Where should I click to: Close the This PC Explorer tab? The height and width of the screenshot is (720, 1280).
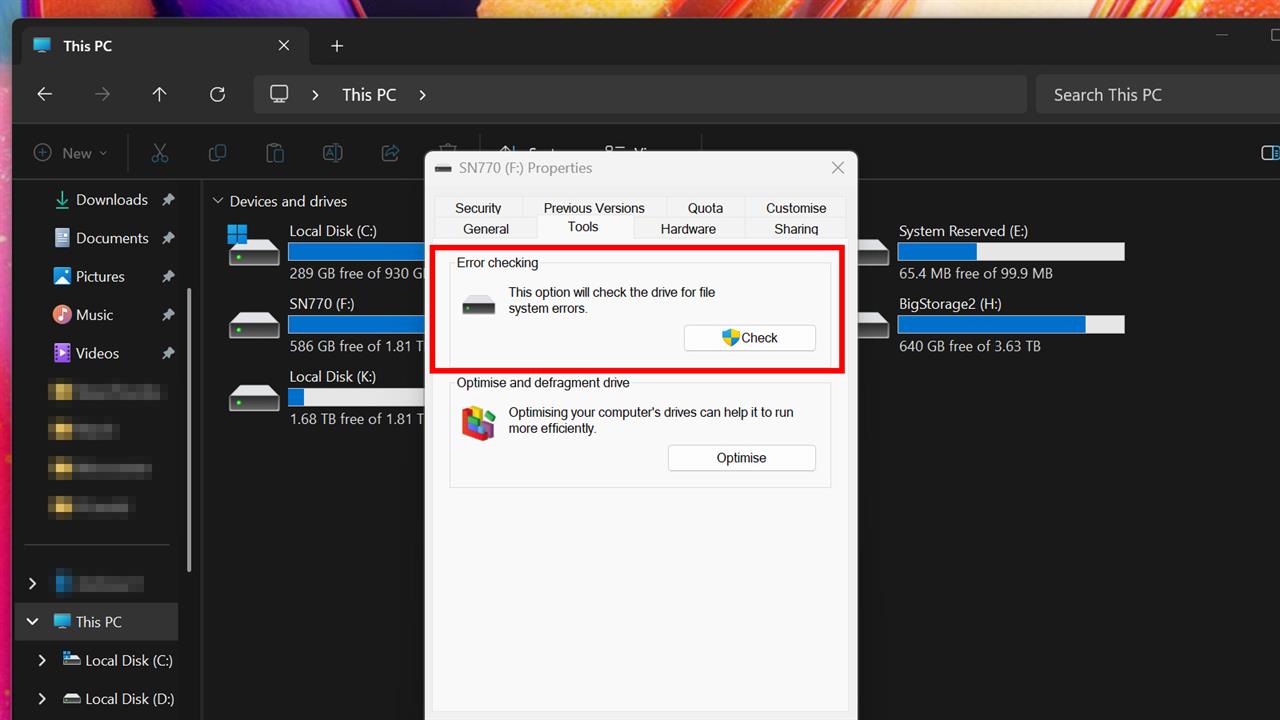point(284,46)
